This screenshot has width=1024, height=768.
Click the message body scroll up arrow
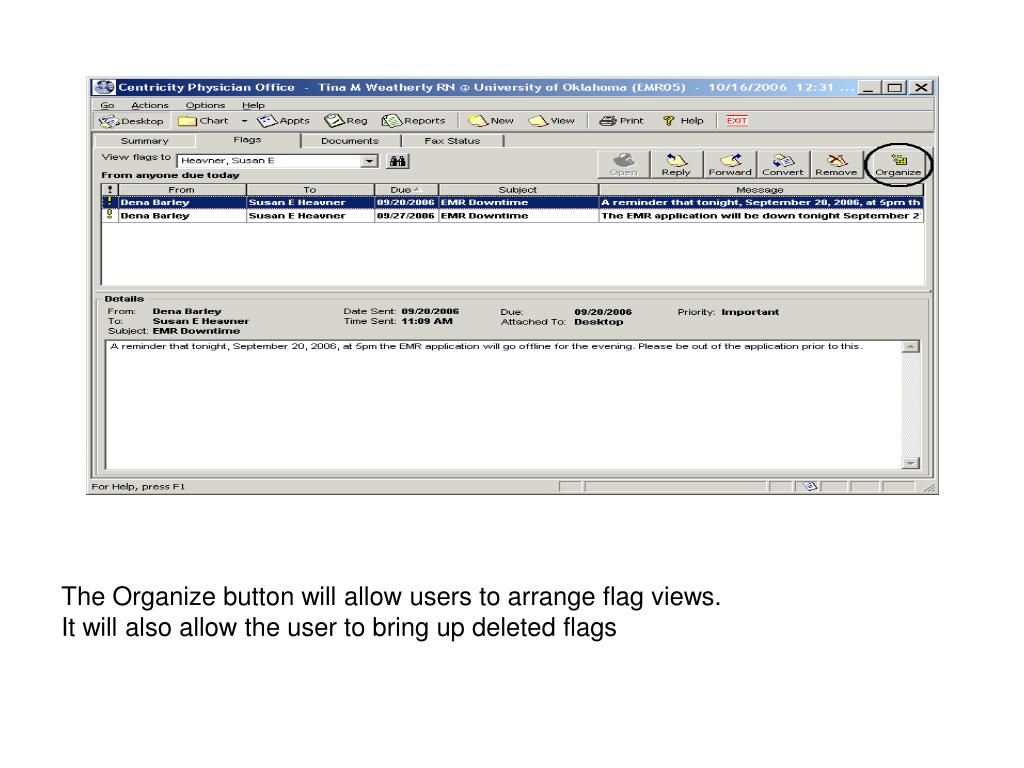(x=910, y=347)
